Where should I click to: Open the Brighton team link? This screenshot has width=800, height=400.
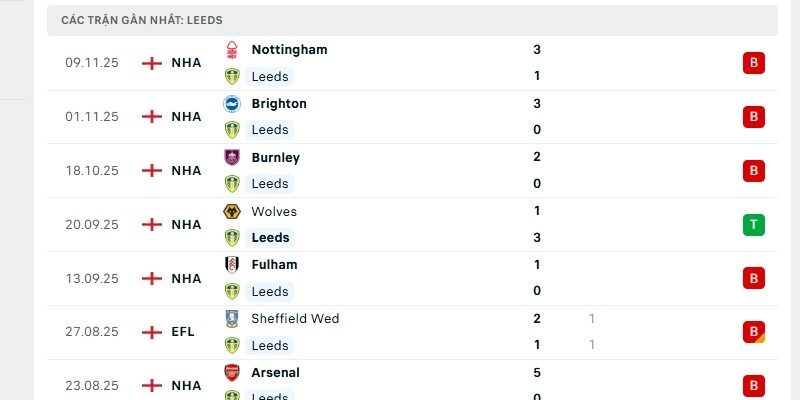pyautogui.click(x=279, y=103)
